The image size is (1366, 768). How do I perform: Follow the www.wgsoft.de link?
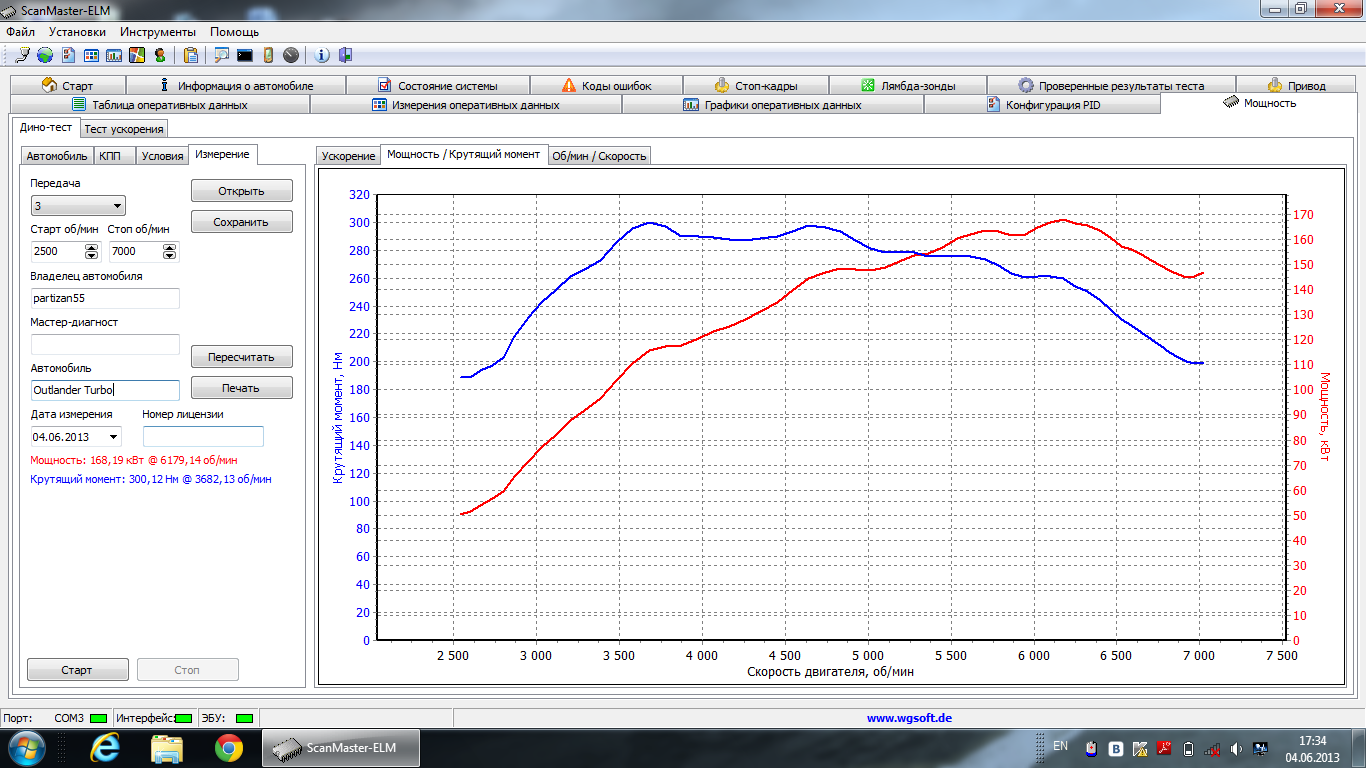[908, 718]
